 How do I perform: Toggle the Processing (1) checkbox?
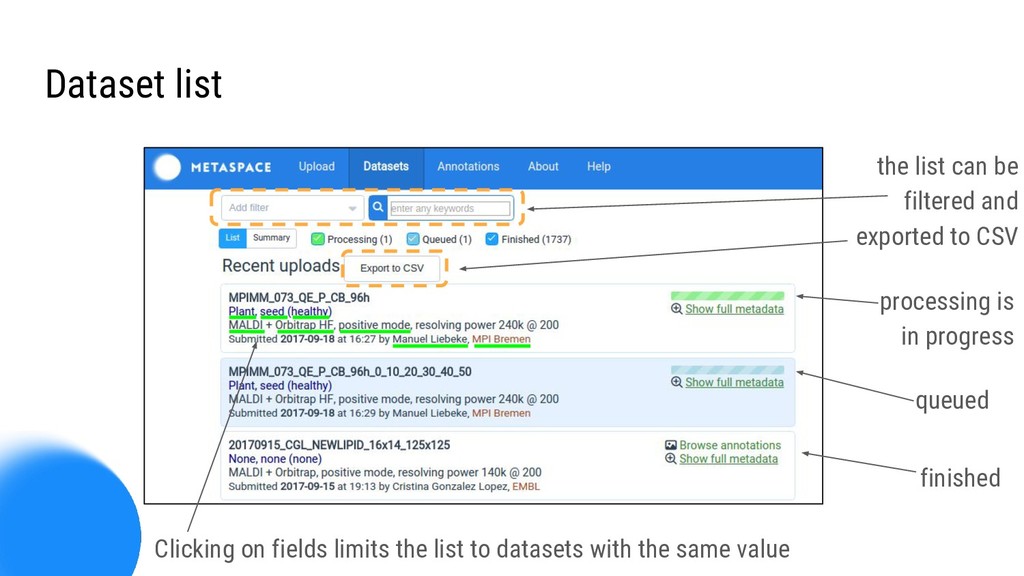click(318, 239)
